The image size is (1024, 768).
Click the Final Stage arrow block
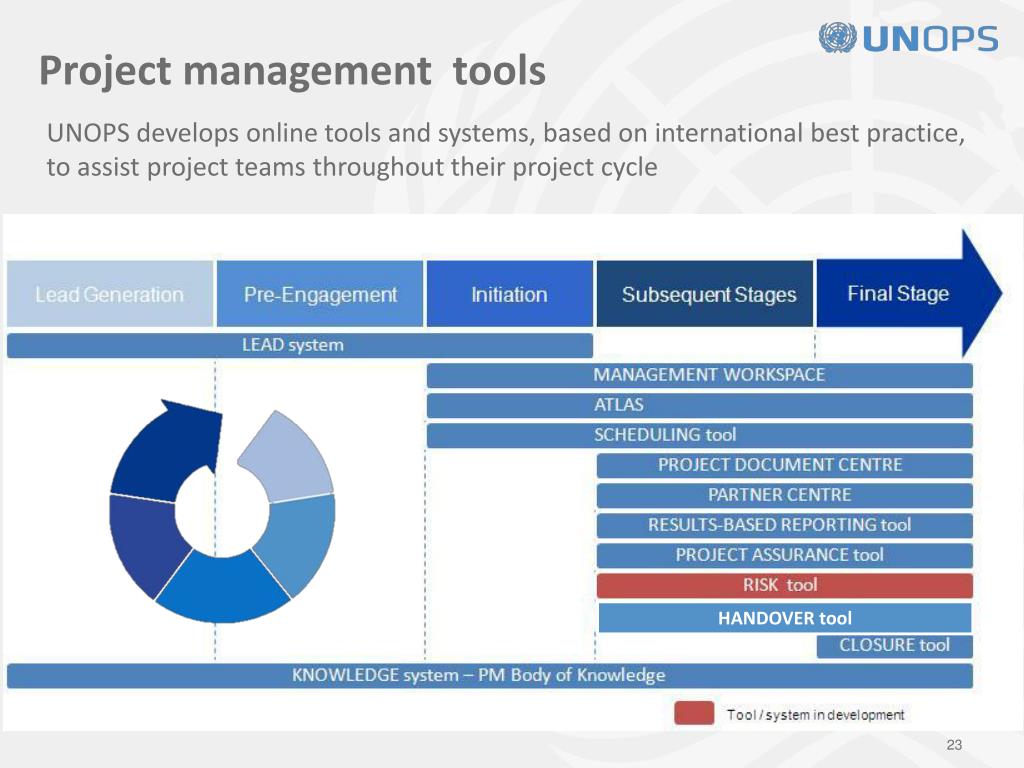coord(908,293)
